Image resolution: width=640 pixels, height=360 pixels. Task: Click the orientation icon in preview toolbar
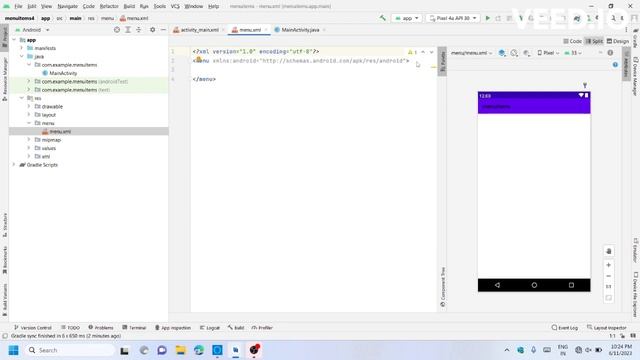pos(514,53)
